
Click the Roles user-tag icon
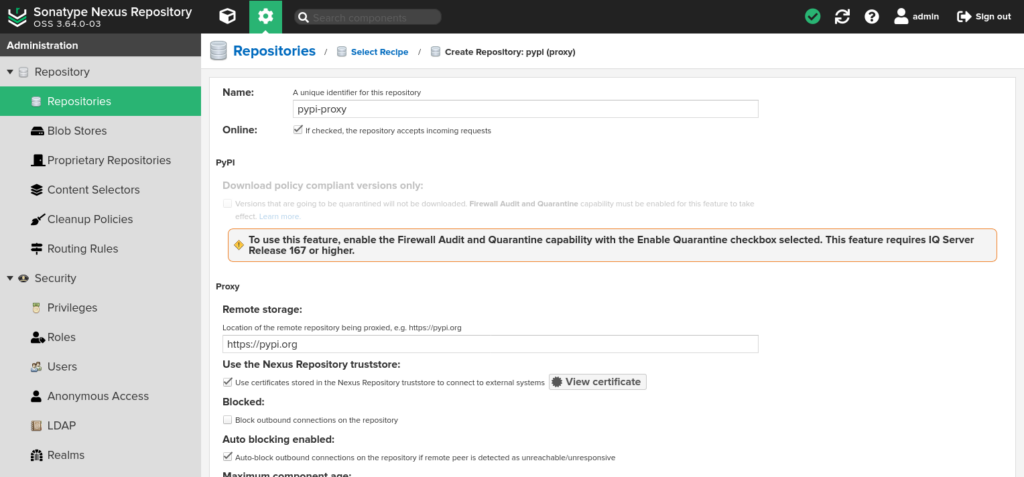tap(37, 337)
